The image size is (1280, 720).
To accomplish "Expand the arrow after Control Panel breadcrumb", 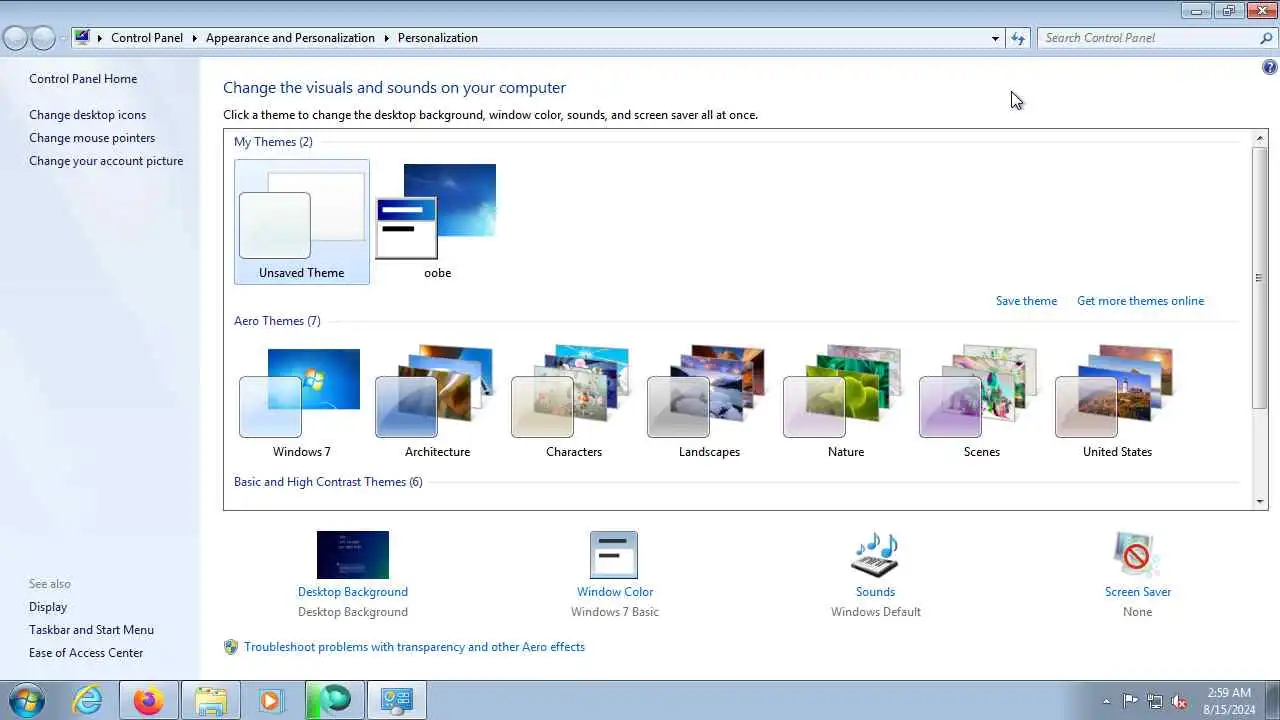I will tap(194, 38).
